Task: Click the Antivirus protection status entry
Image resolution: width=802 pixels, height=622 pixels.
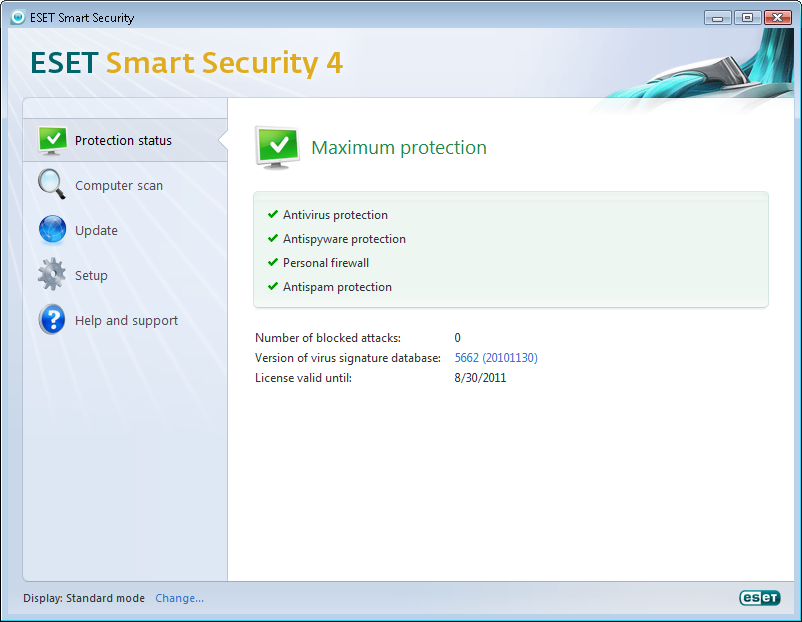Action: (x=335, y=215)
